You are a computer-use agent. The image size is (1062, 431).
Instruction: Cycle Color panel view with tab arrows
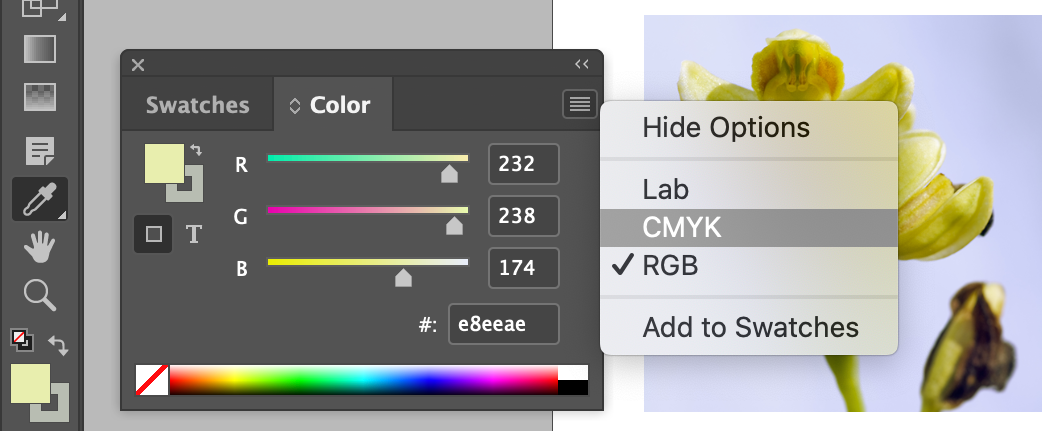295,106
